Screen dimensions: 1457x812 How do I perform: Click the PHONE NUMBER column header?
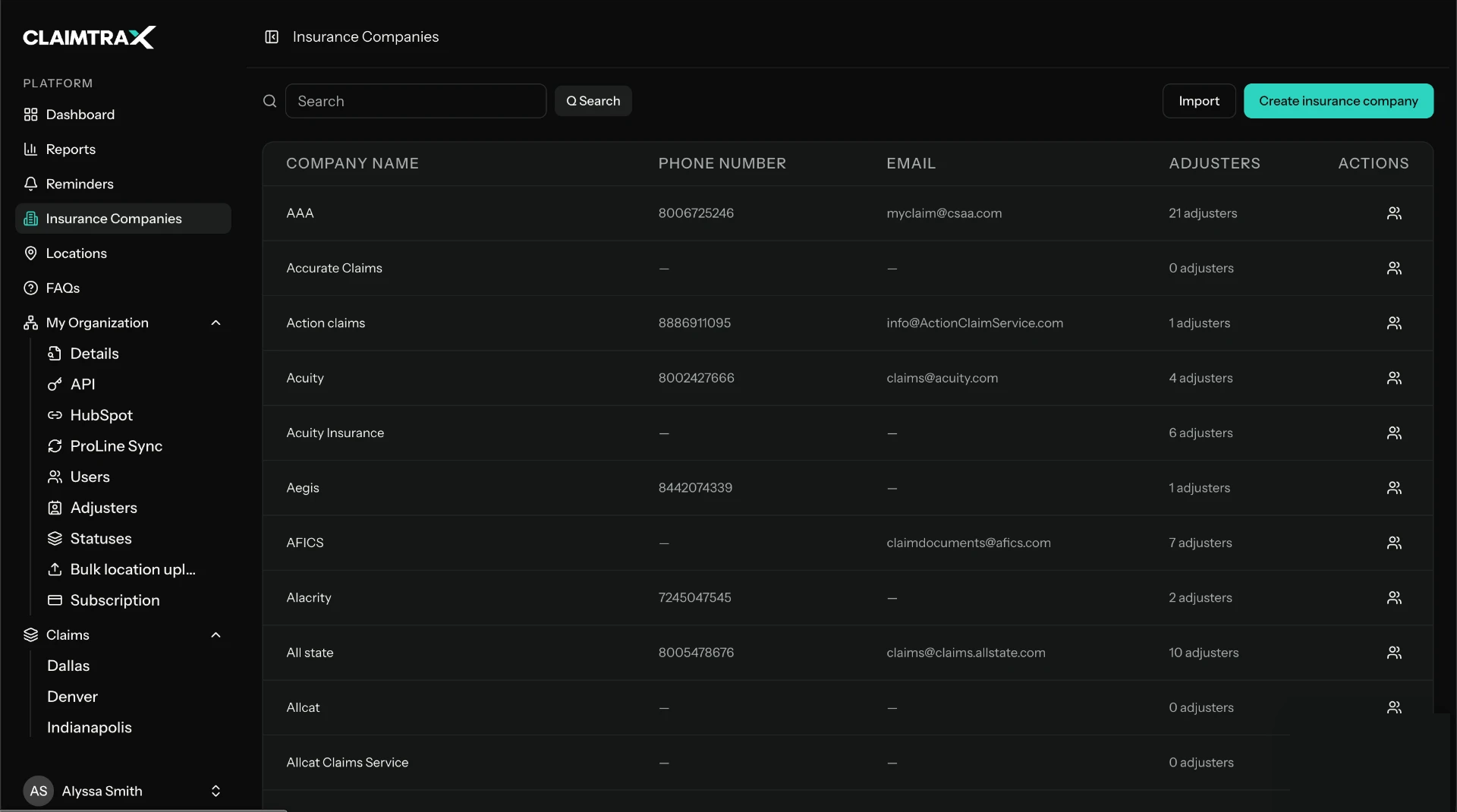[722, 163]
